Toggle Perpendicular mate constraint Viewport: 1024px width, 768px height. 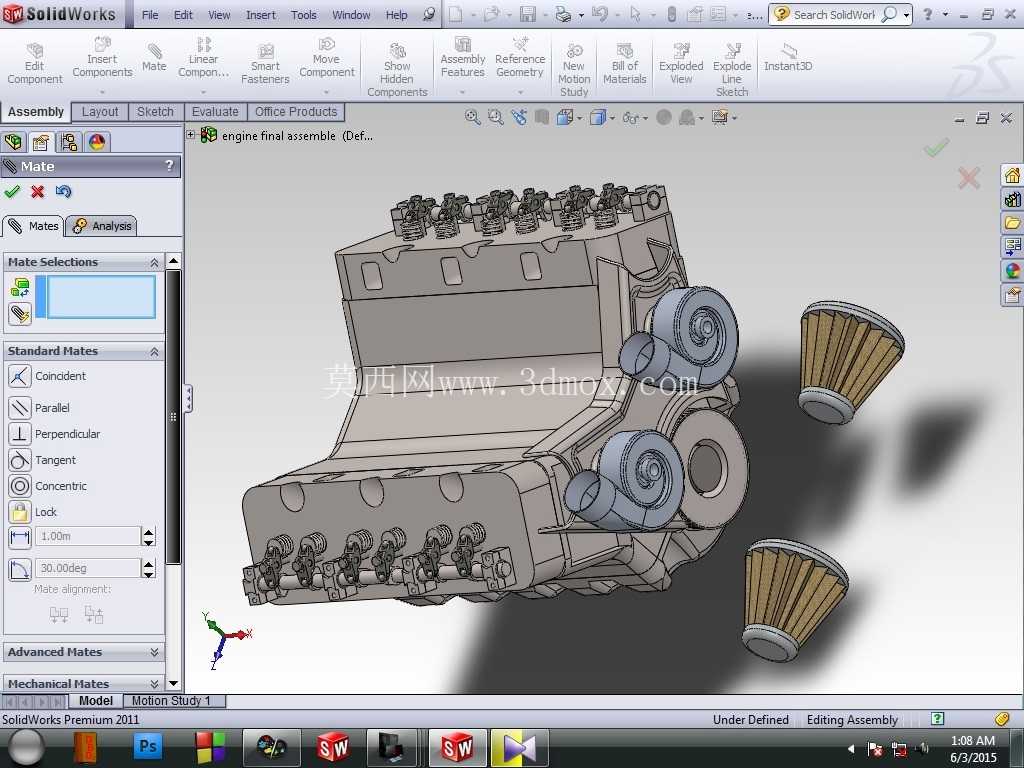20,434
